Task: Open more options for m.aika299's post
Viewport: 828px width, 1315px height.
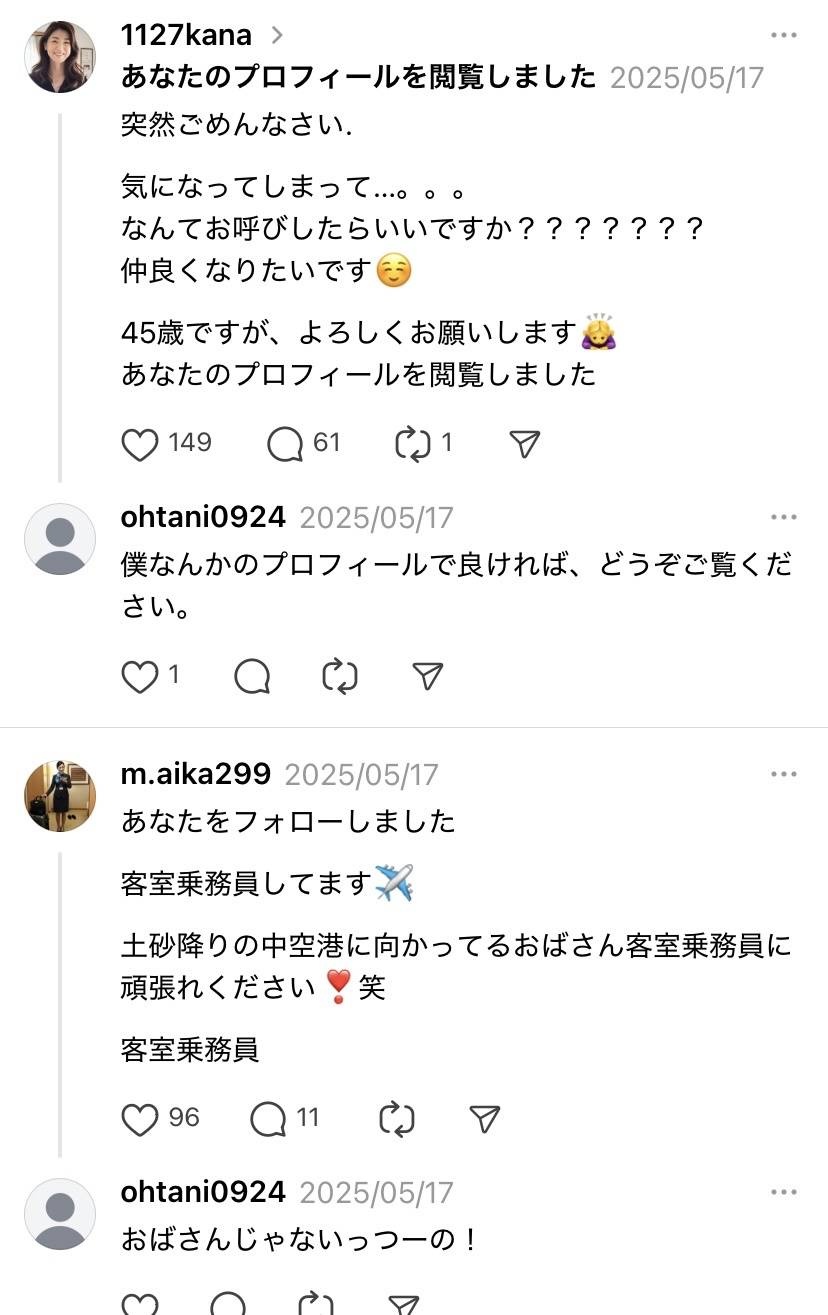Action: click(784, 775)
